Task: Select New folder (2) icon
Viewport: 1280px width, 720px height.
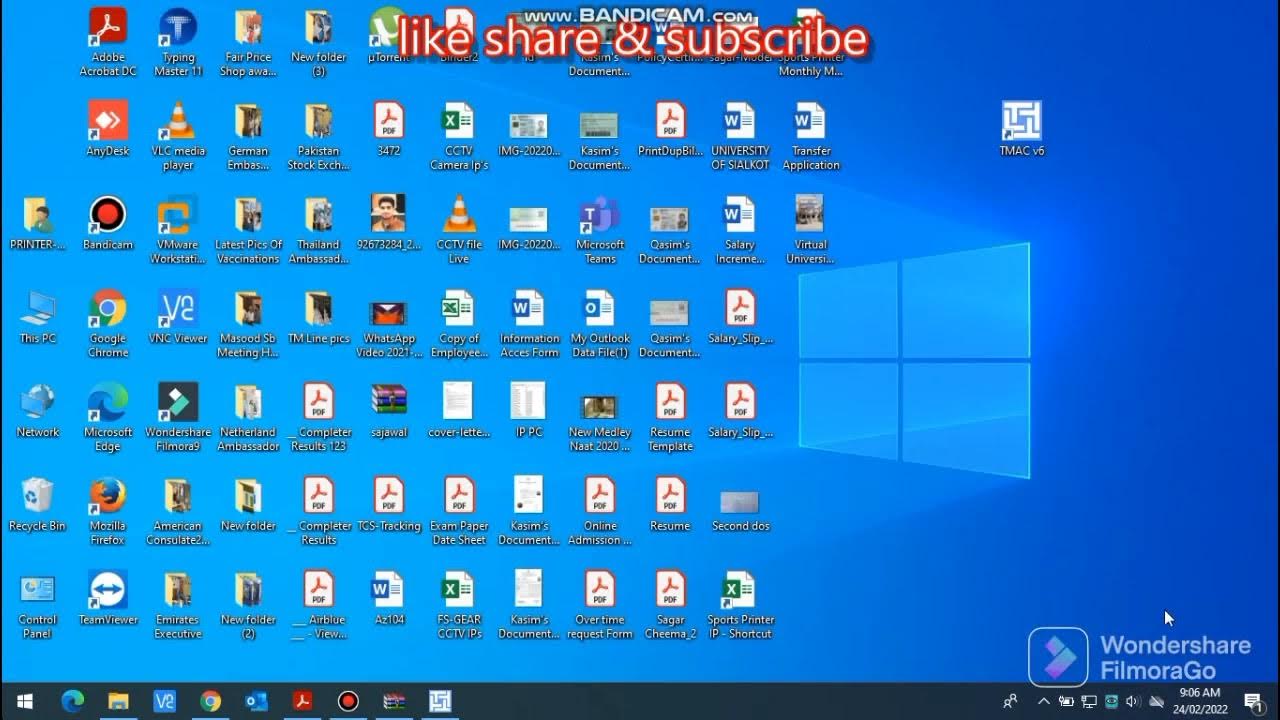Action: coord(248,606)
